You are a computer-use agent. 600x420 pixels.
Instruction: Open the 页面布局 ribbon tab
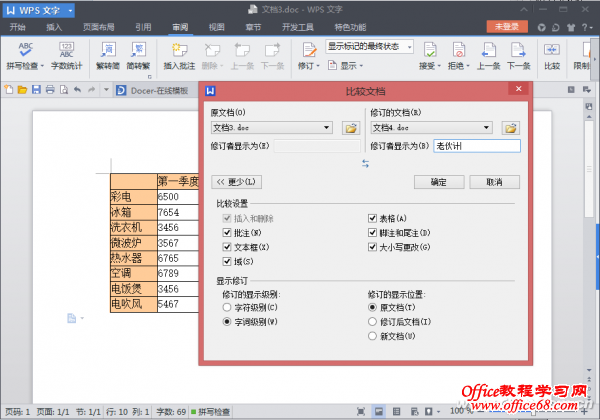[98, 27]
